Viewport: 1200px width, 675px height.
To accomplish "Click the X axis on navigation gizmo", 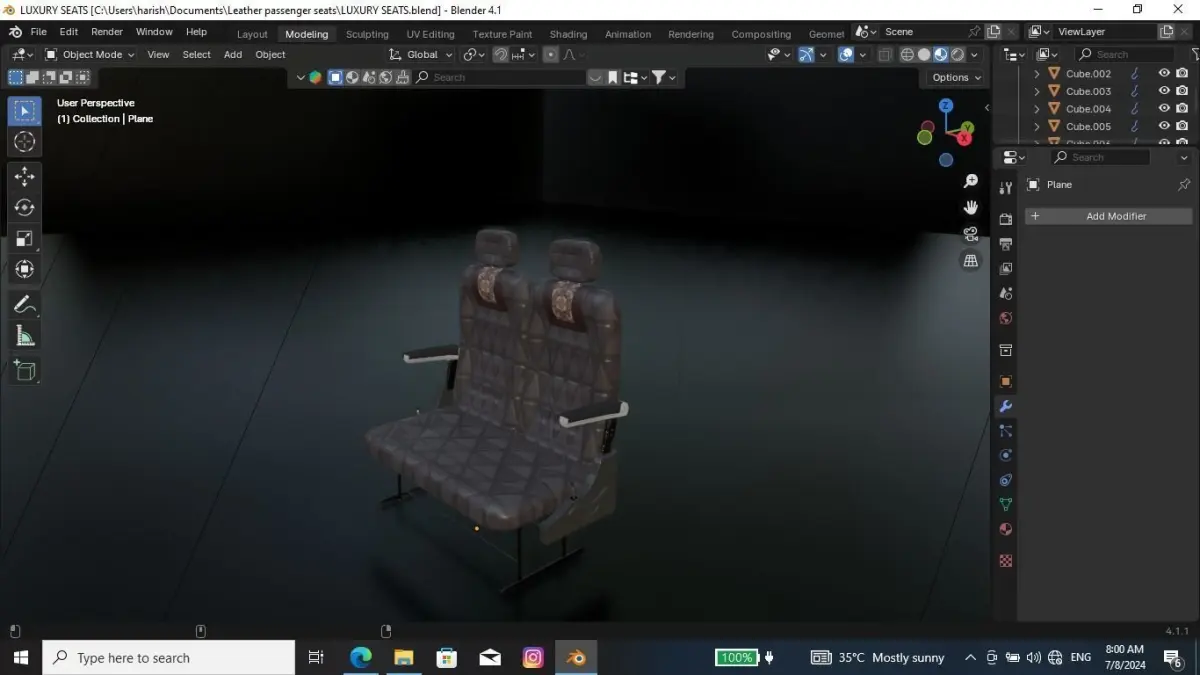I will pos(965,139).
